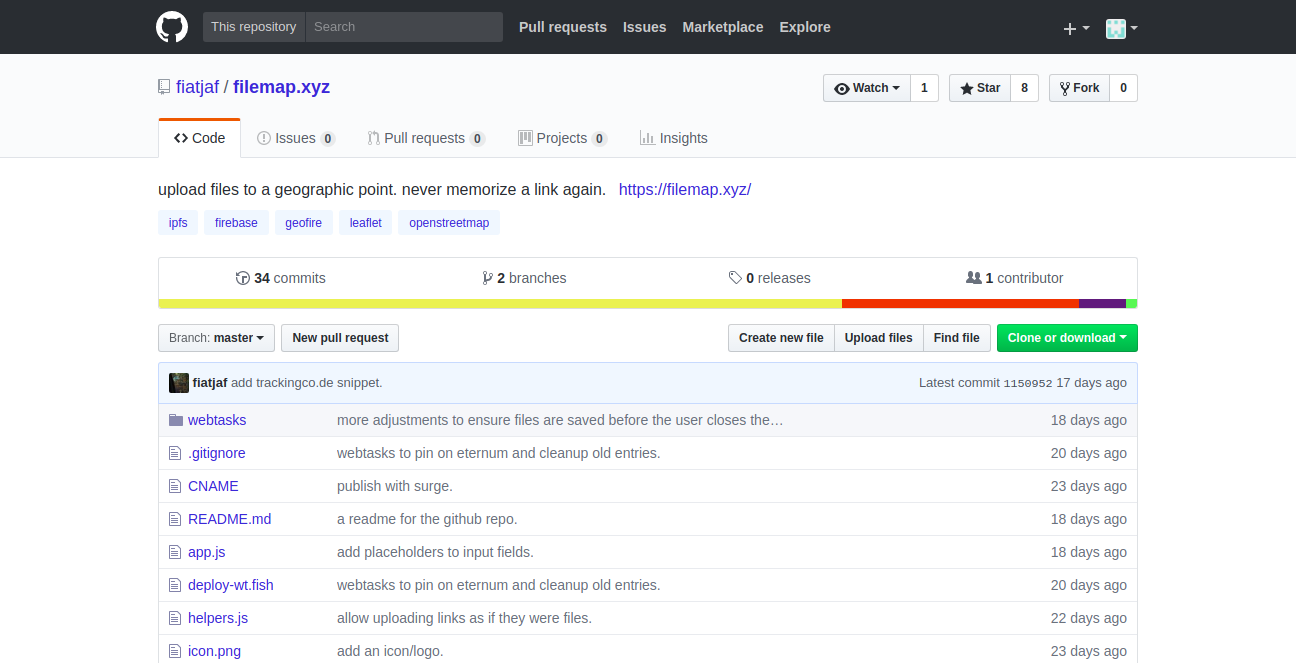Viewport: 1296px width, 663px height.
Task: Click the releases tag icon
Action: coord(735,278)
